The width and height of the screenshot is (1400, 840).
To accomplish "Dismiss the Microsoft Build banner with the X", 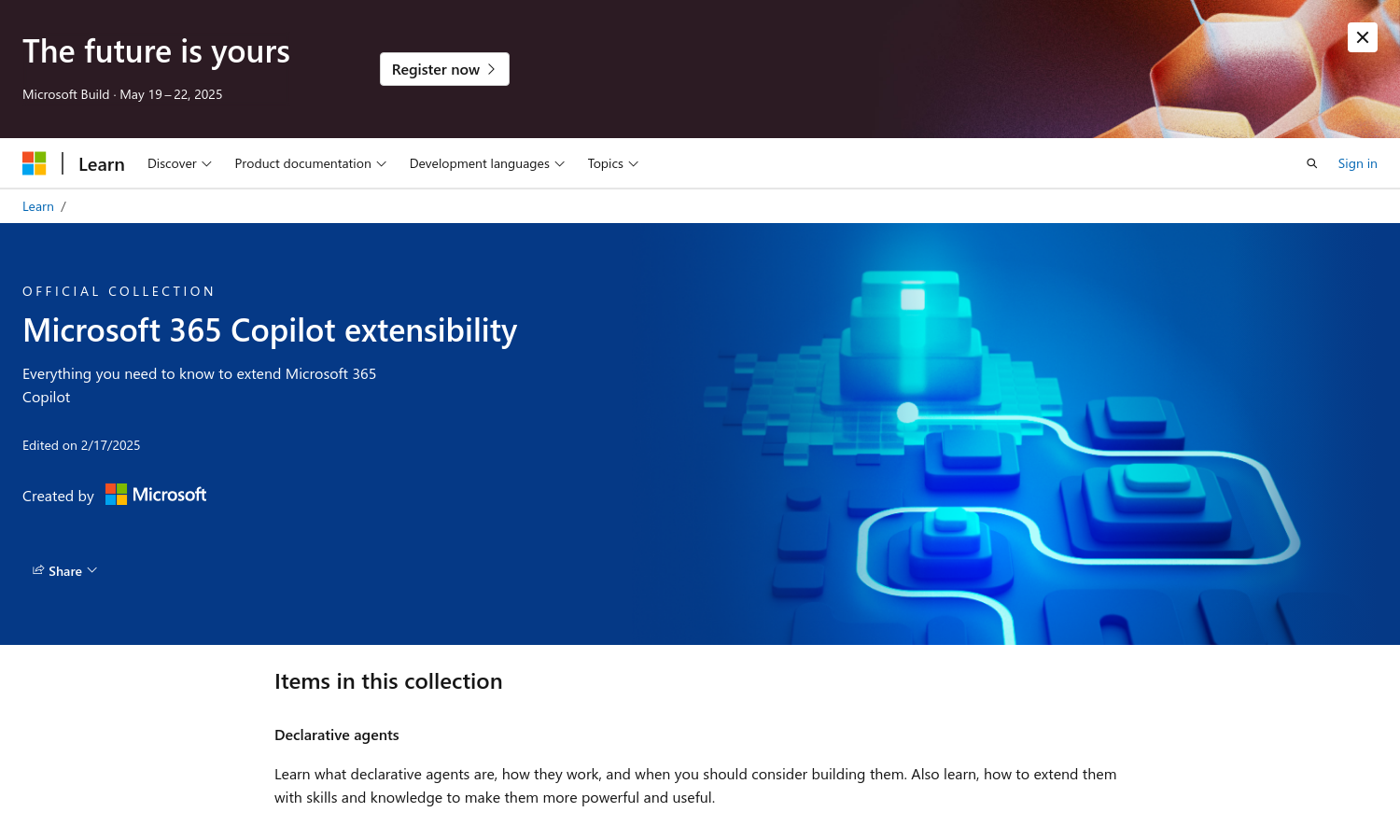I will (x=1362, y=37).
